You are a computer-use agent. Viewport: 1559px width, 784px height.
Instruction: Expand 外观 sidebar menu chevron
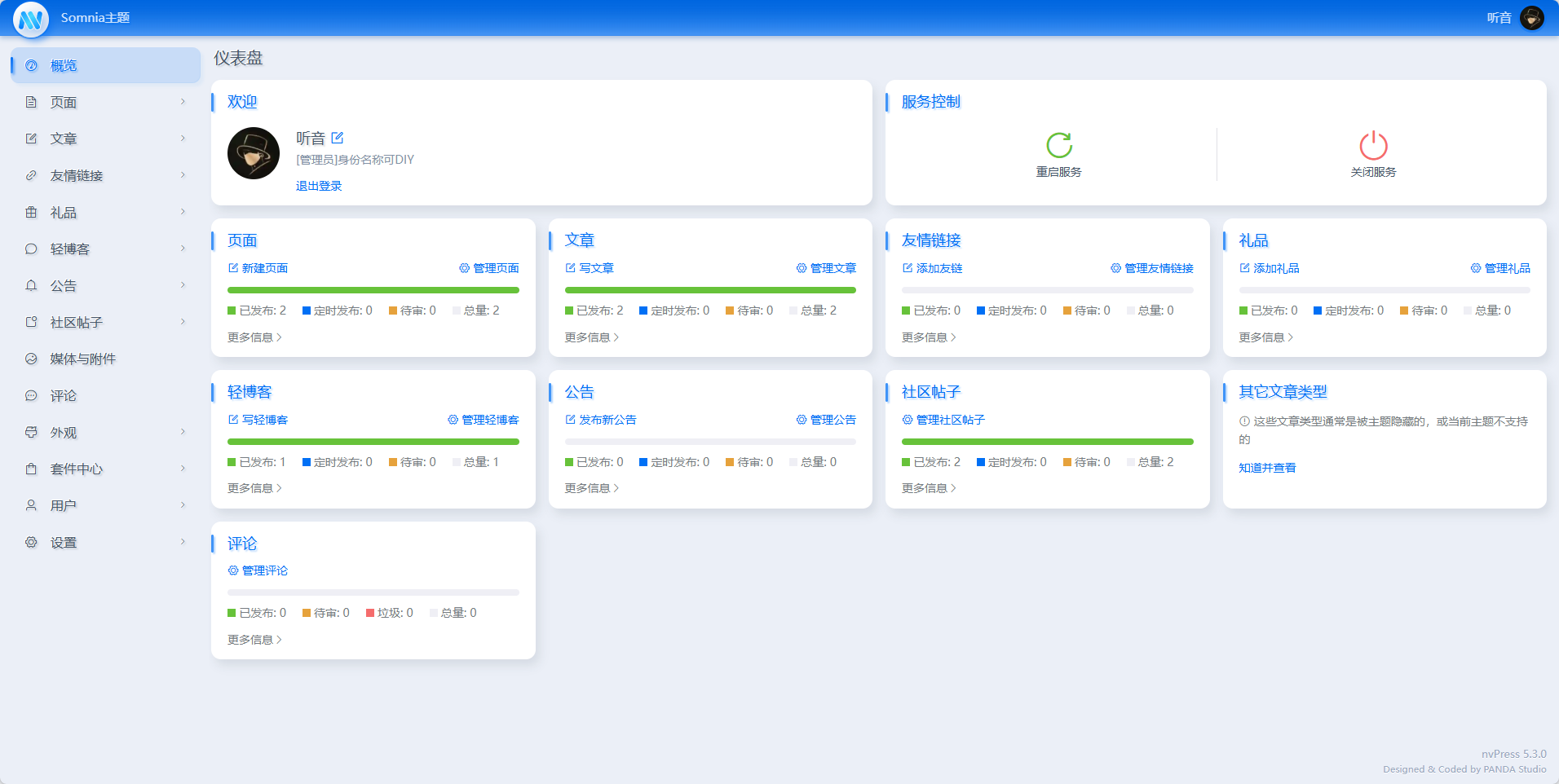[183, 432]
